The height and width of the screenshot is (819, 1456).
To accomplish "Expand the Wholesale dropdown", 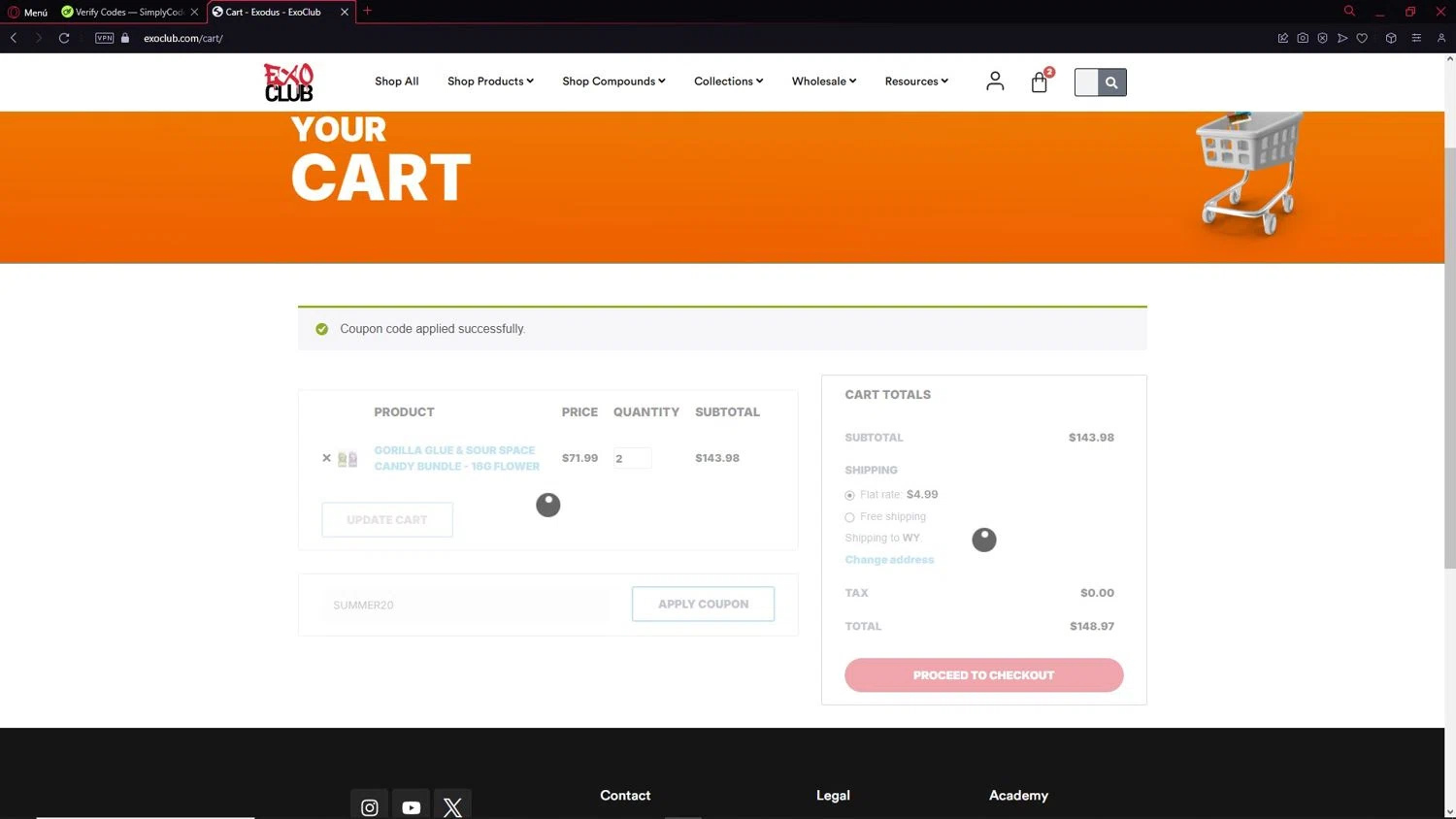I will coord(824,82).
